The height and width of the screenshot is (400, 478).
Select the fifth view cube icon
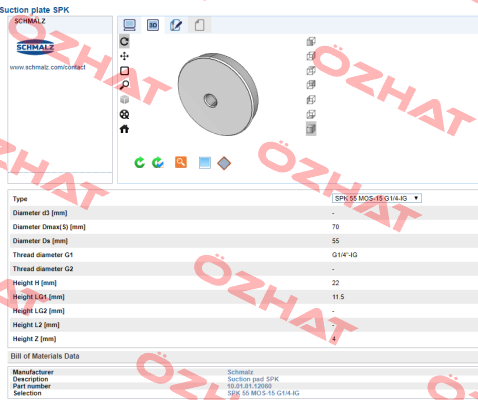point(311,99)
